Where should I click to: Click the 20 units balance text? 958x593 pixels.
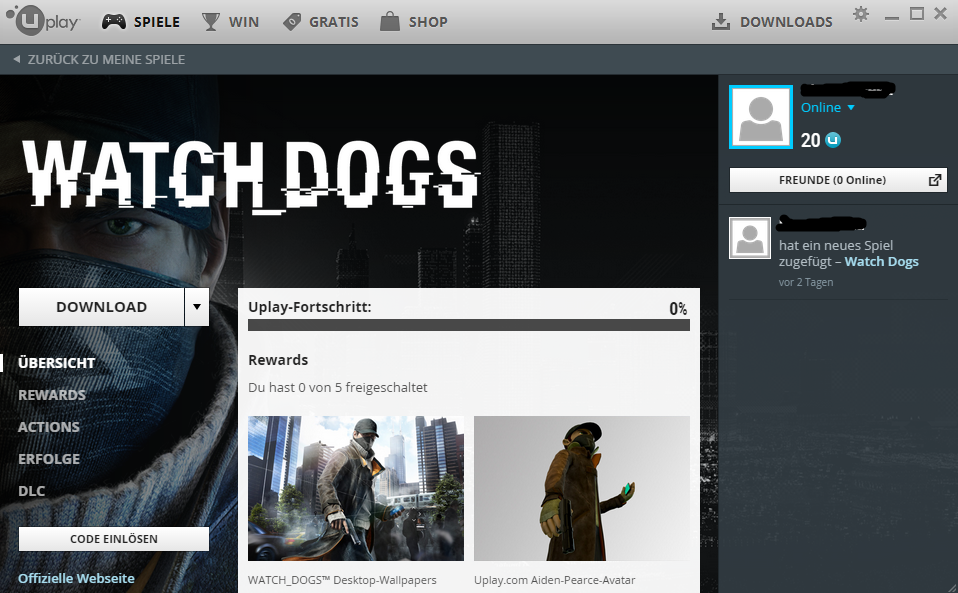pos(811,140)
